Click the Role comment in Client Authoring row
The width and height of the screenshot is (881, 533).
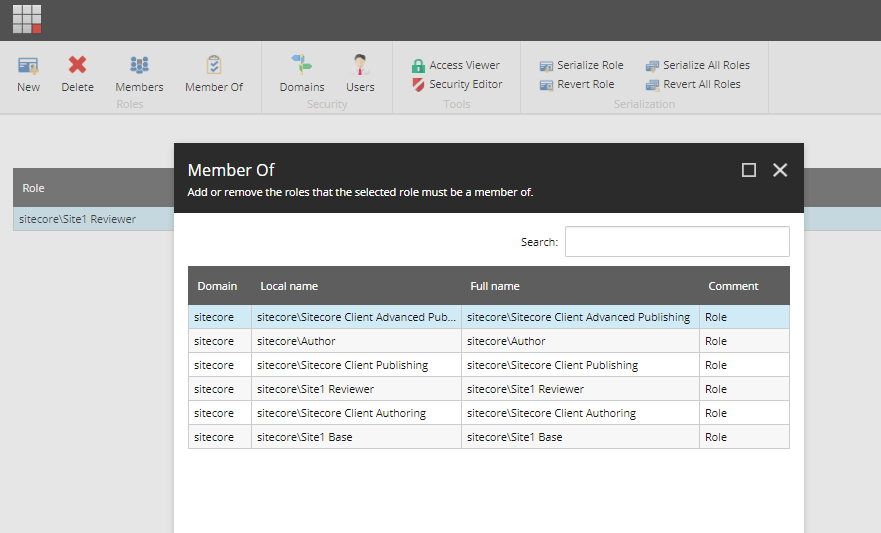click(x=744, y=413)
